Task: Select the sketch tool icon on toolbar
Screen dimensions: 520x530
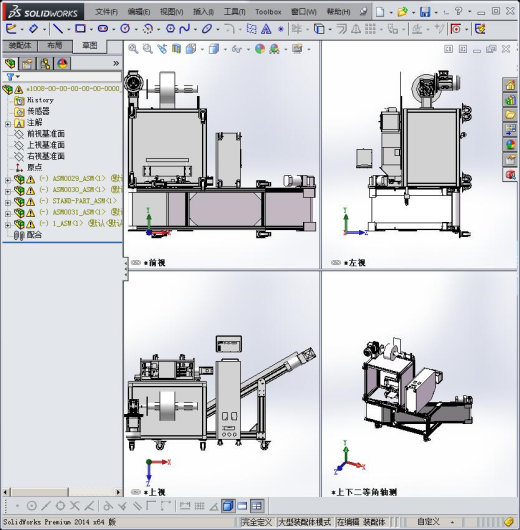Action: (11, 29)
